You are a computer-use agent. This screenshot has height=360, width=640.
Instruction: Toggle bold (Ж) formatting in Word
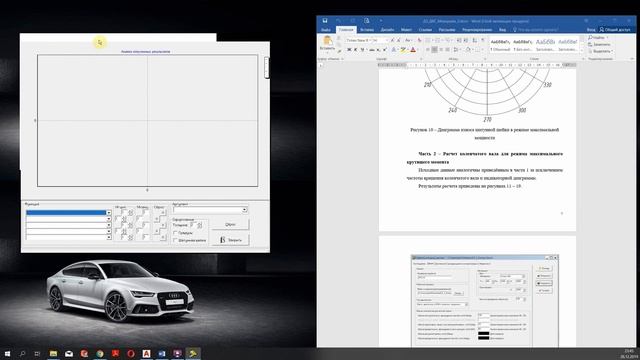click(x=349, y=50)
